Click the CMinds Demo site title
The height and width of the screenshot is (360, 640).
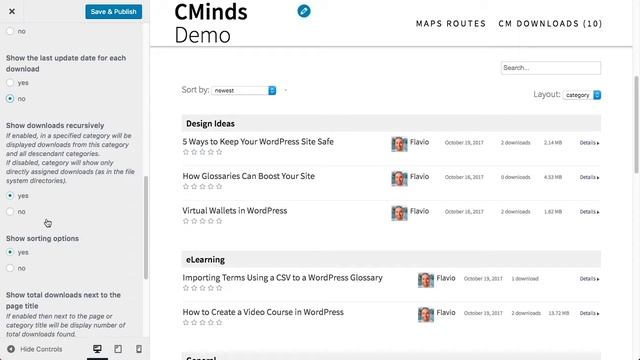[211, 23]
